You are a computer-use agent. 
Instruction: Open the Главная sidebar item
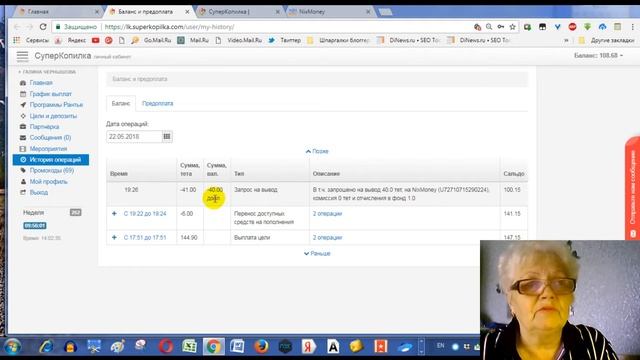pyautogui.click(x=41, y=83)
